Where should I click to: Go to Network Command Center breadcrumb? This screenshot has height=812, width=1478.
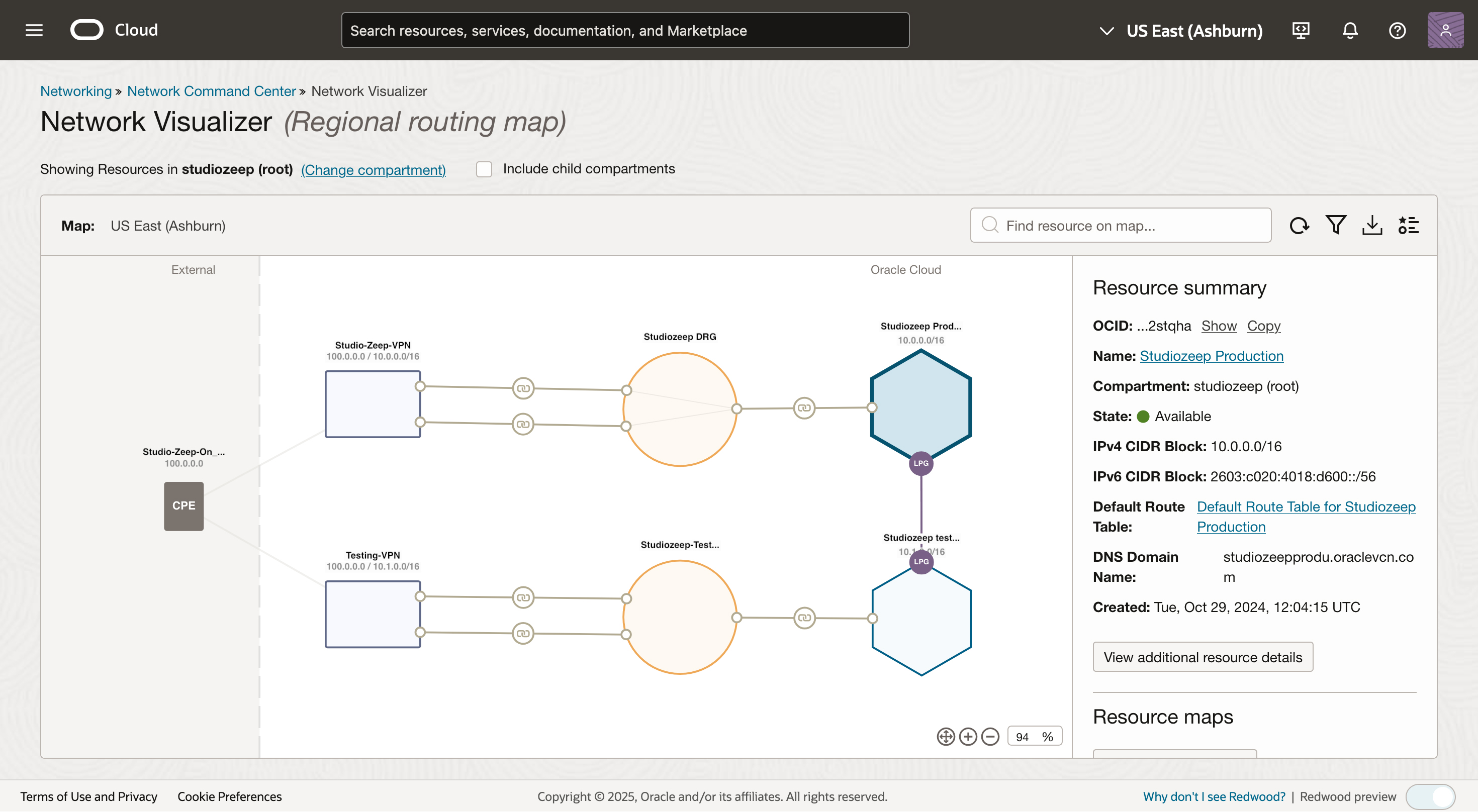pyautogui.click(x=211, y=91)
